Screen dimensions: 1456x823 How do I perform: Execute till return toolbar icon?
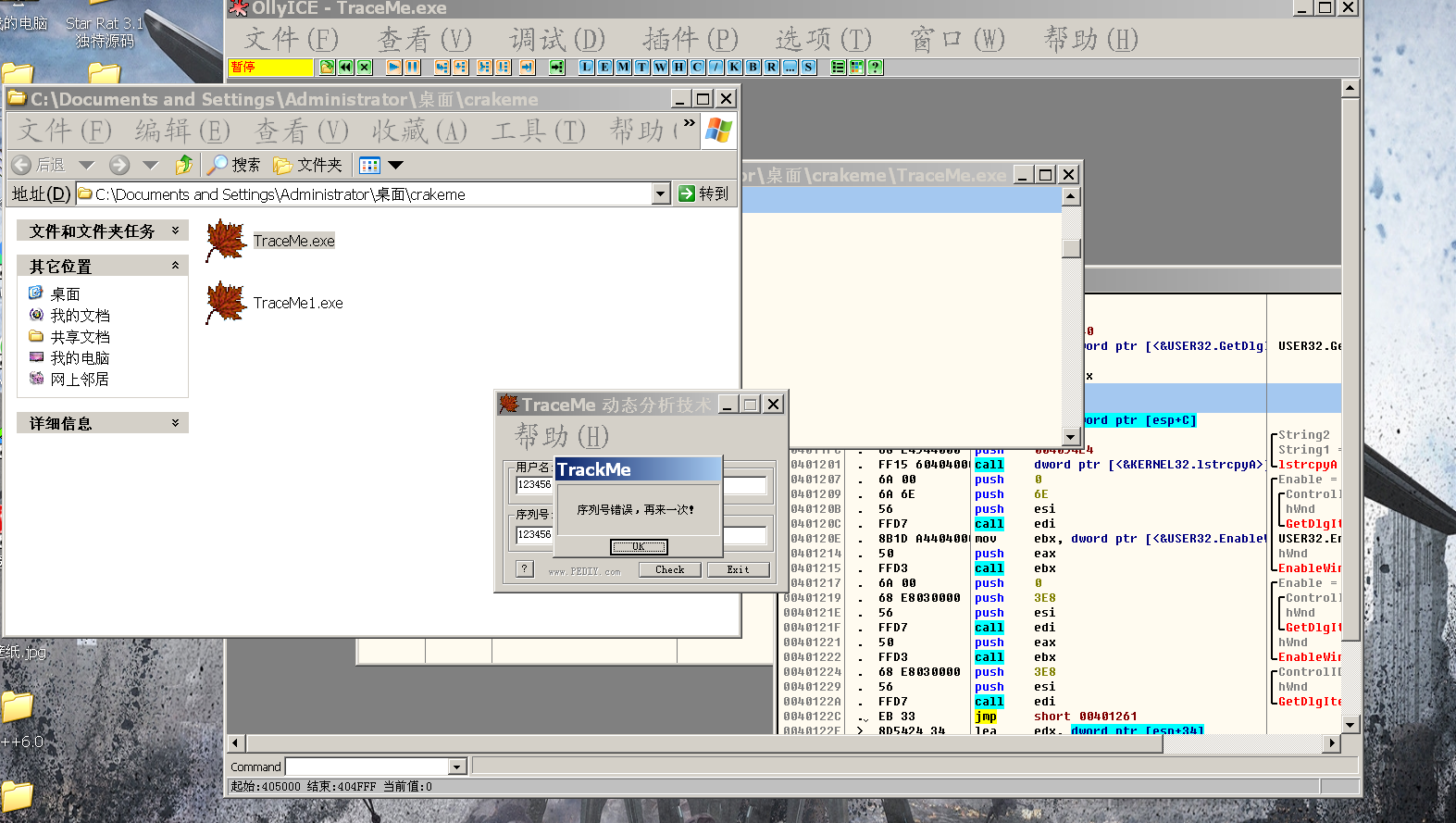click(527, 67)
